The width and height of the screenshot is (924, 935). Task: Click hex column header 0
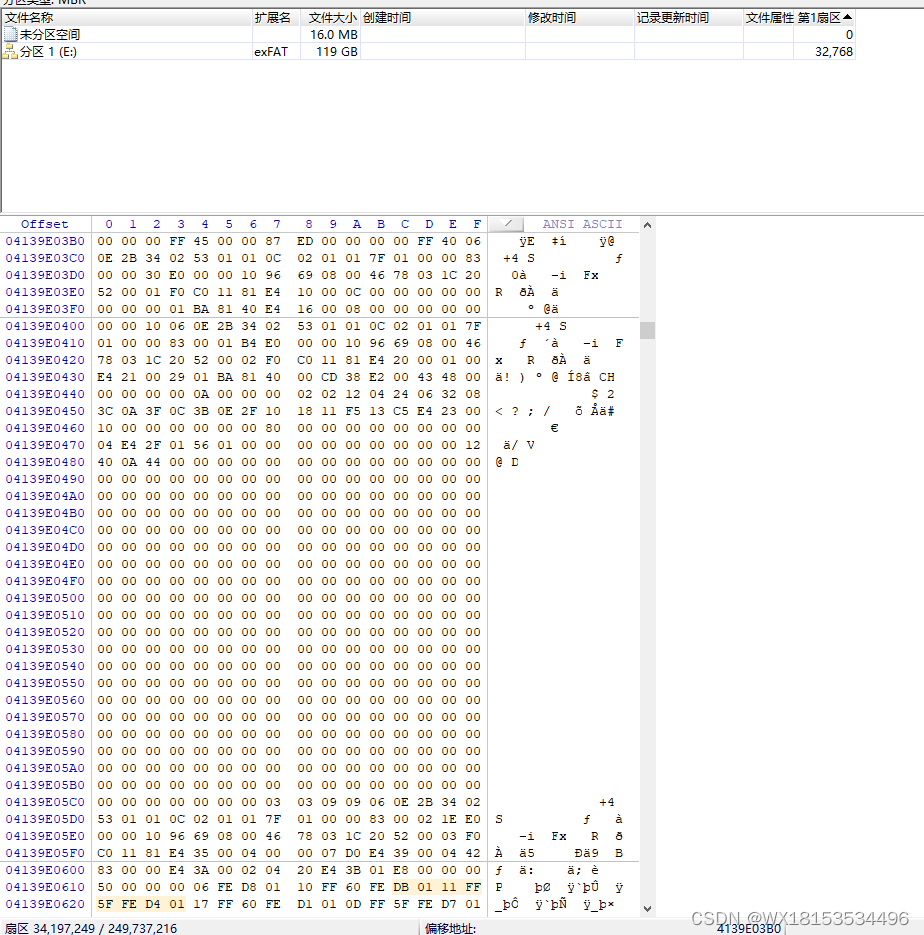tap(108, 224)
